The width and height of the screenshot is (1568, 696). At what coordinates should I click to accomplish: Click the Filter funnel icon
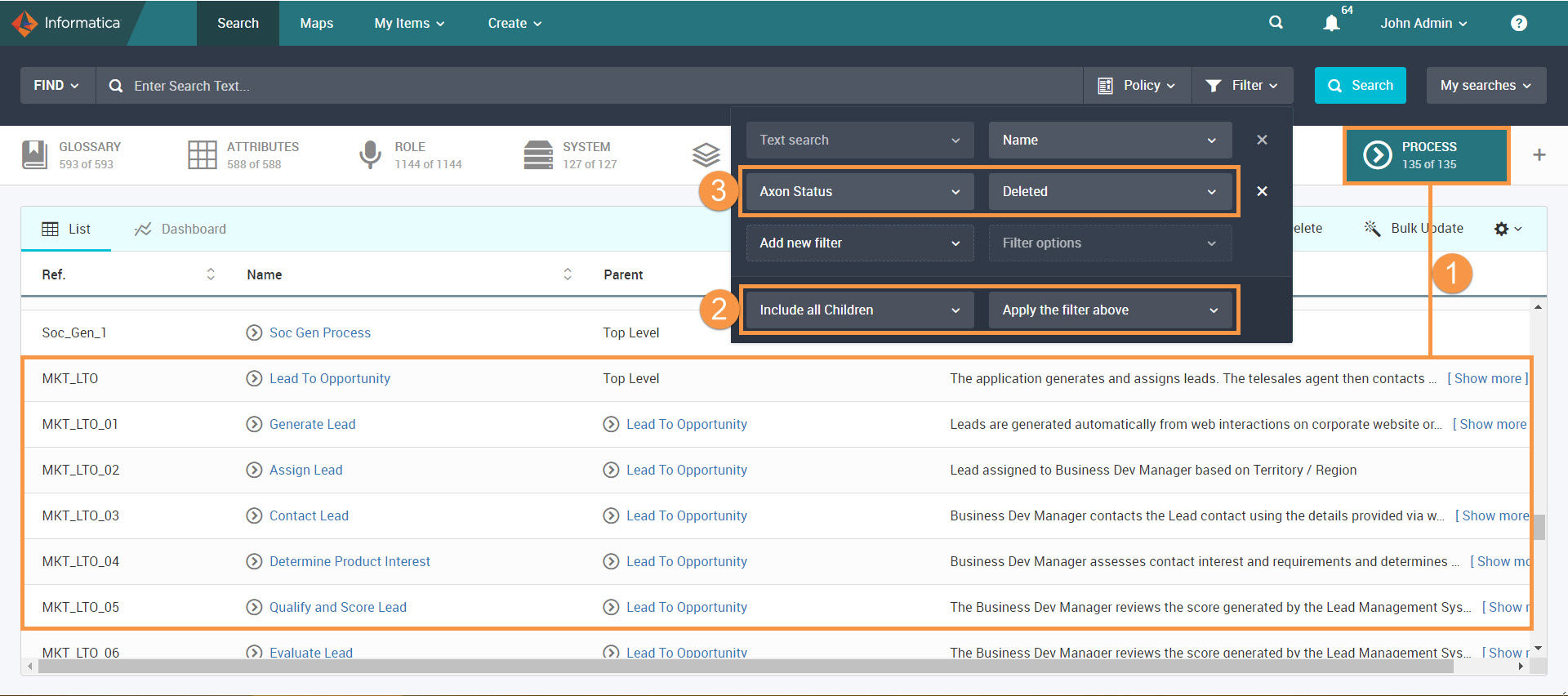[1214, 86]
